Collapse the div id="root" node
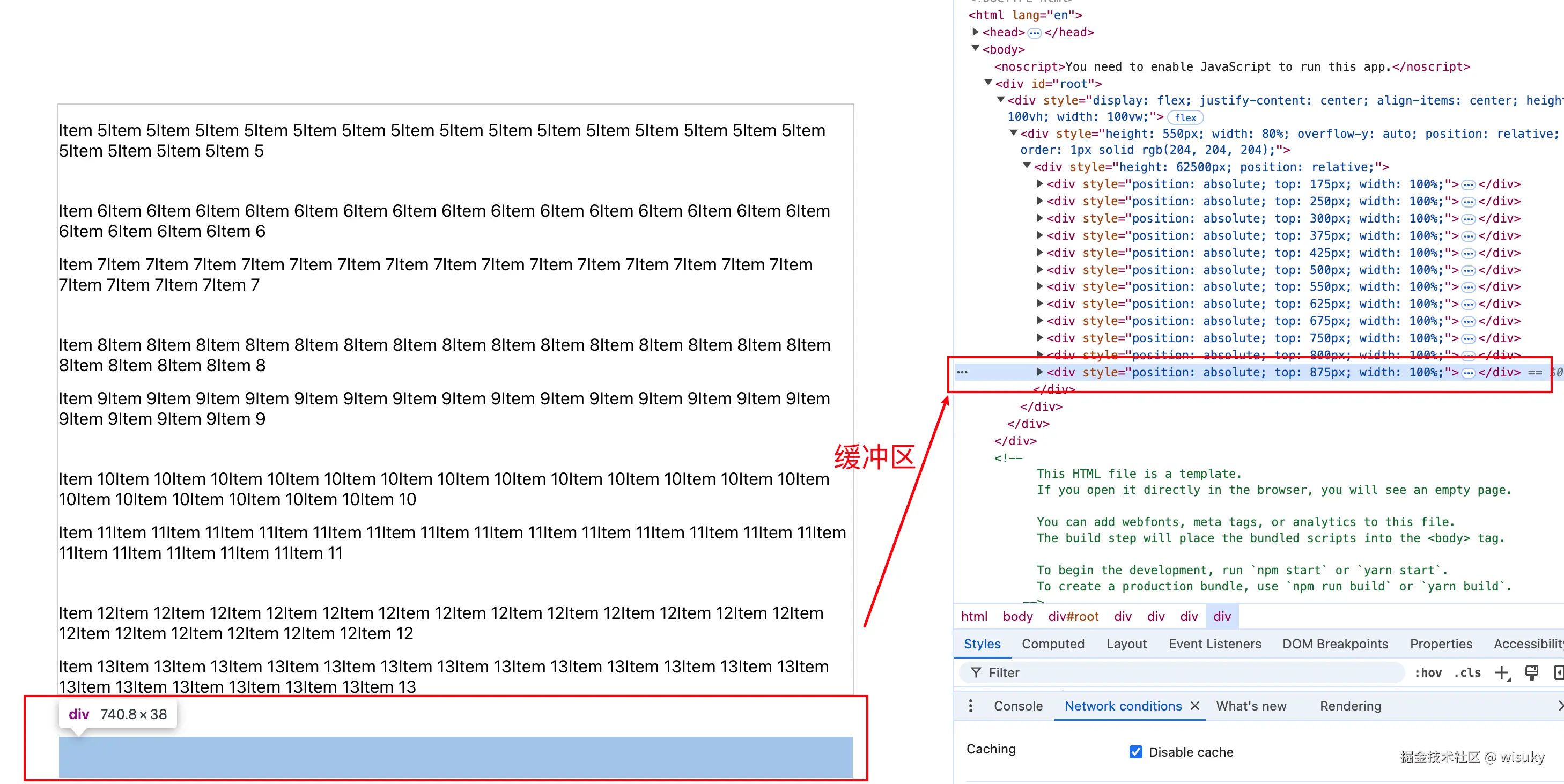1564x784 pixels. pos(988,83)
